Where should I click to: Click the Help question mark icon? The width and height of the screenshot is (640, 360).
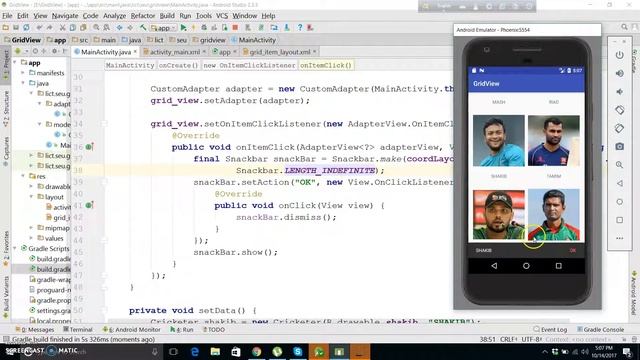(x=300, y=28)
